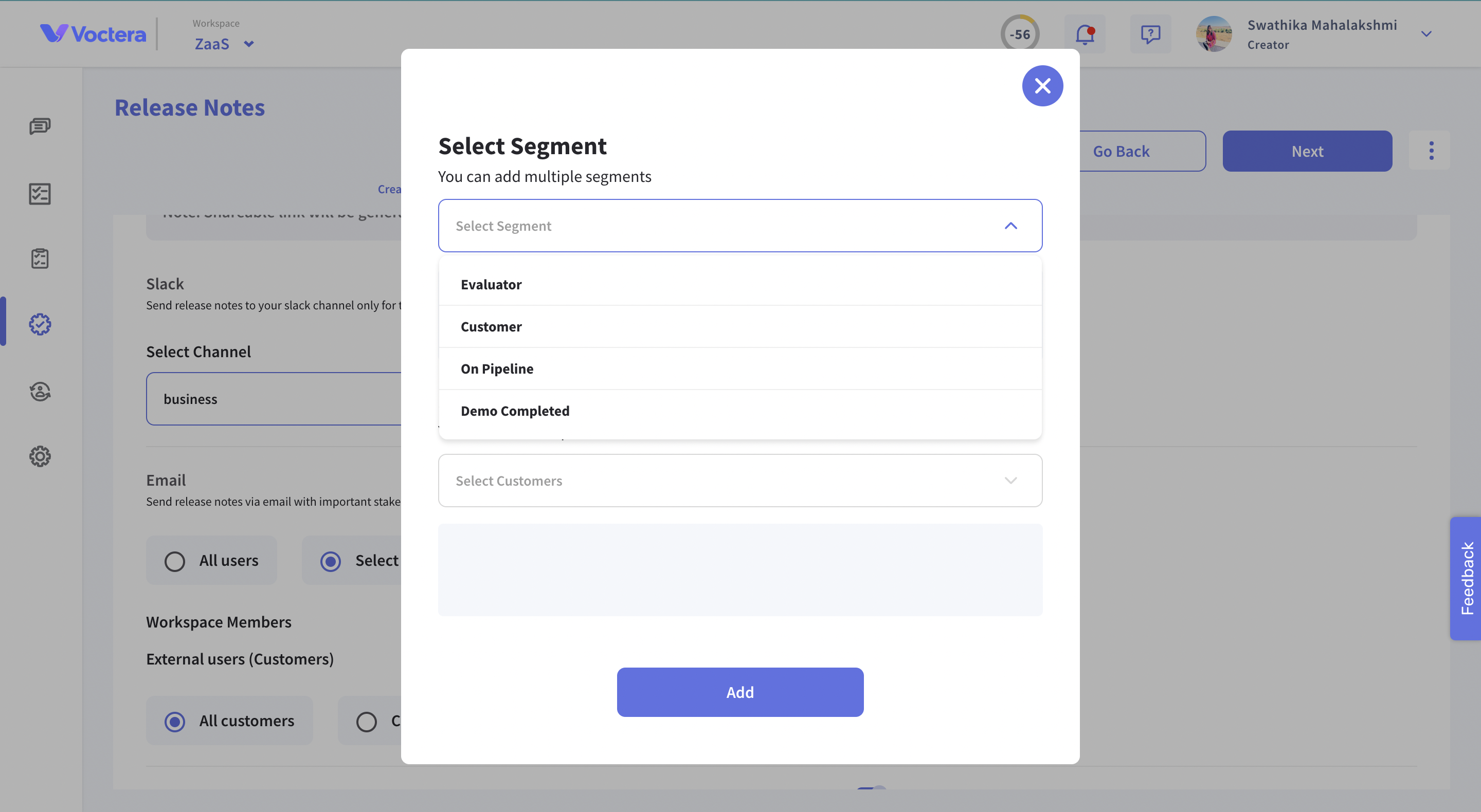Select the unselected radio beside All customers
1481x812 pixels.
366,721
